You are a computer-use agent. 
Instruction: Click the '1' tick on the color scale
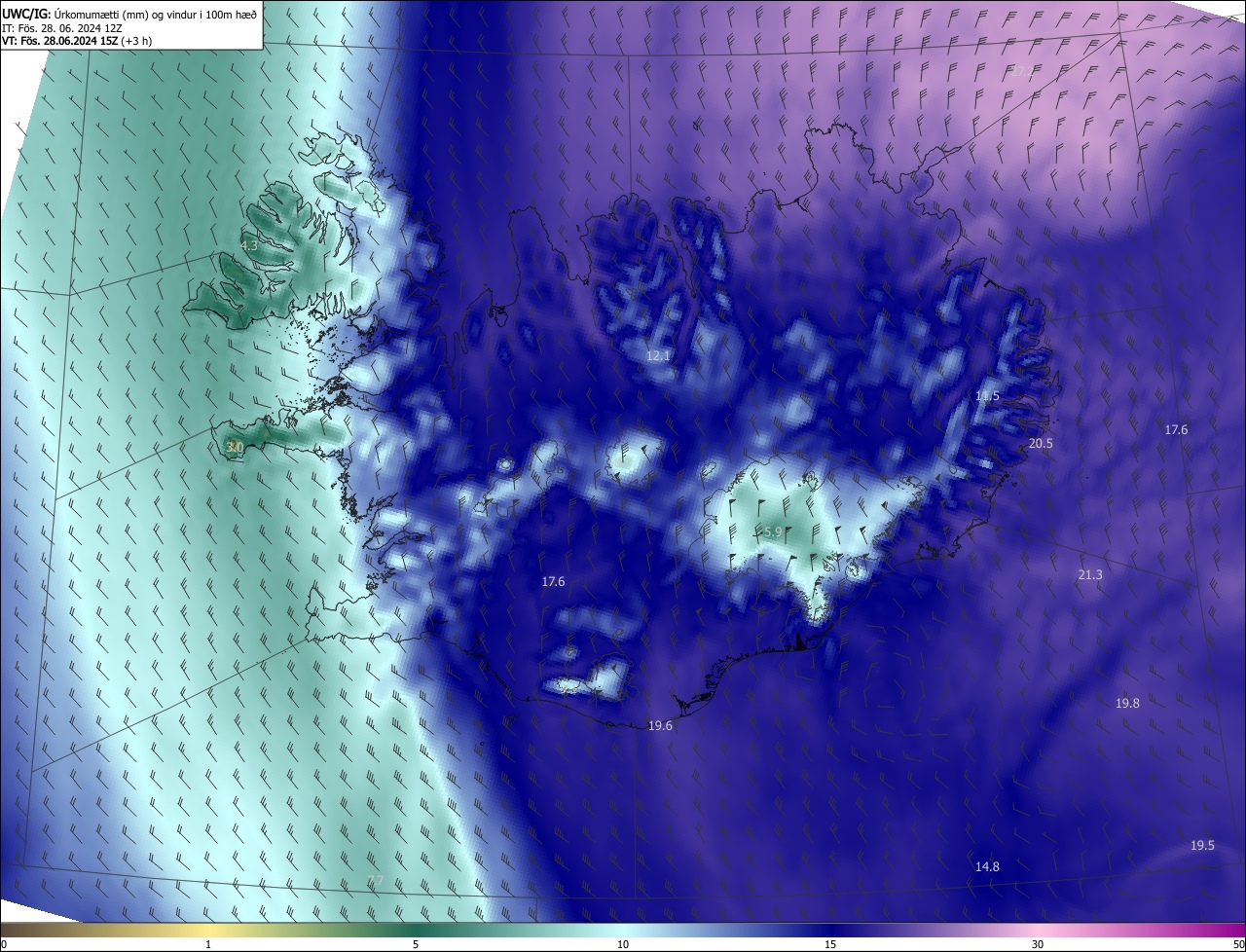click(x=208, y=944)
